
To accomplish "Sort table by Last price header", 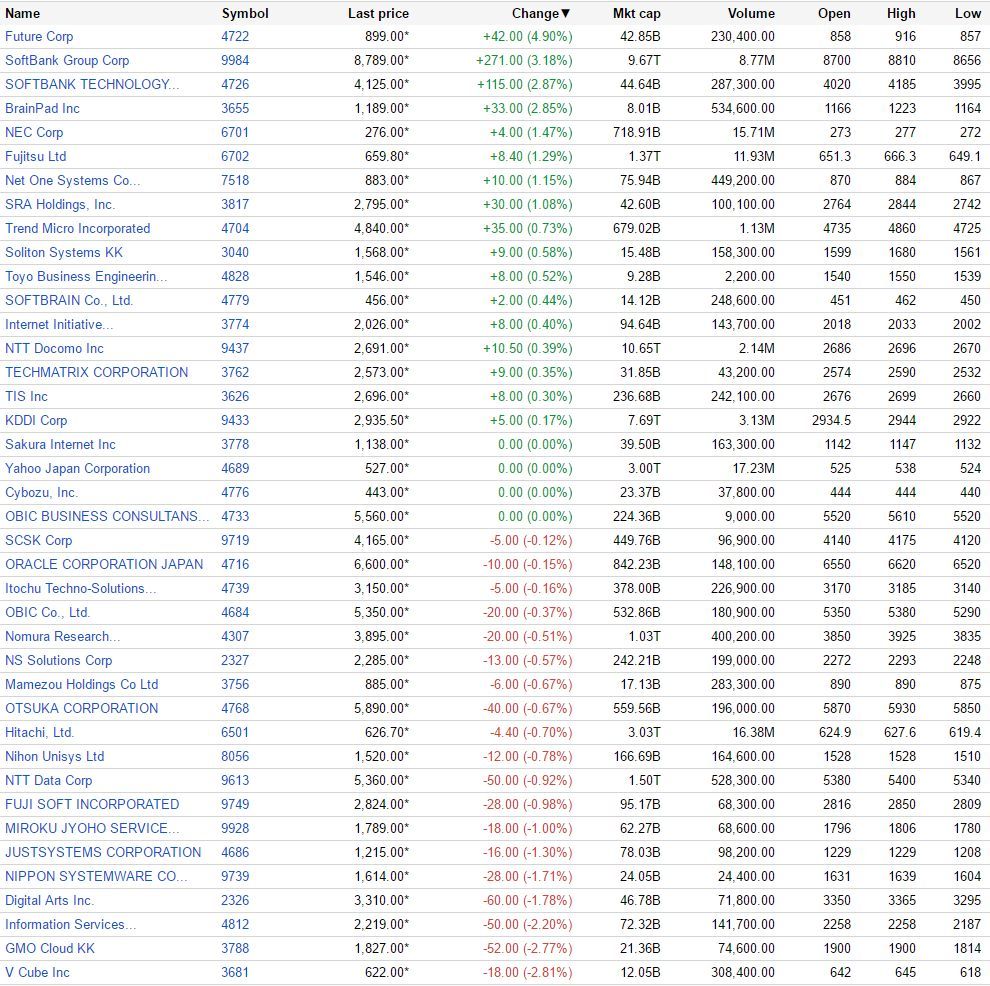I will [x=378, y=13].
